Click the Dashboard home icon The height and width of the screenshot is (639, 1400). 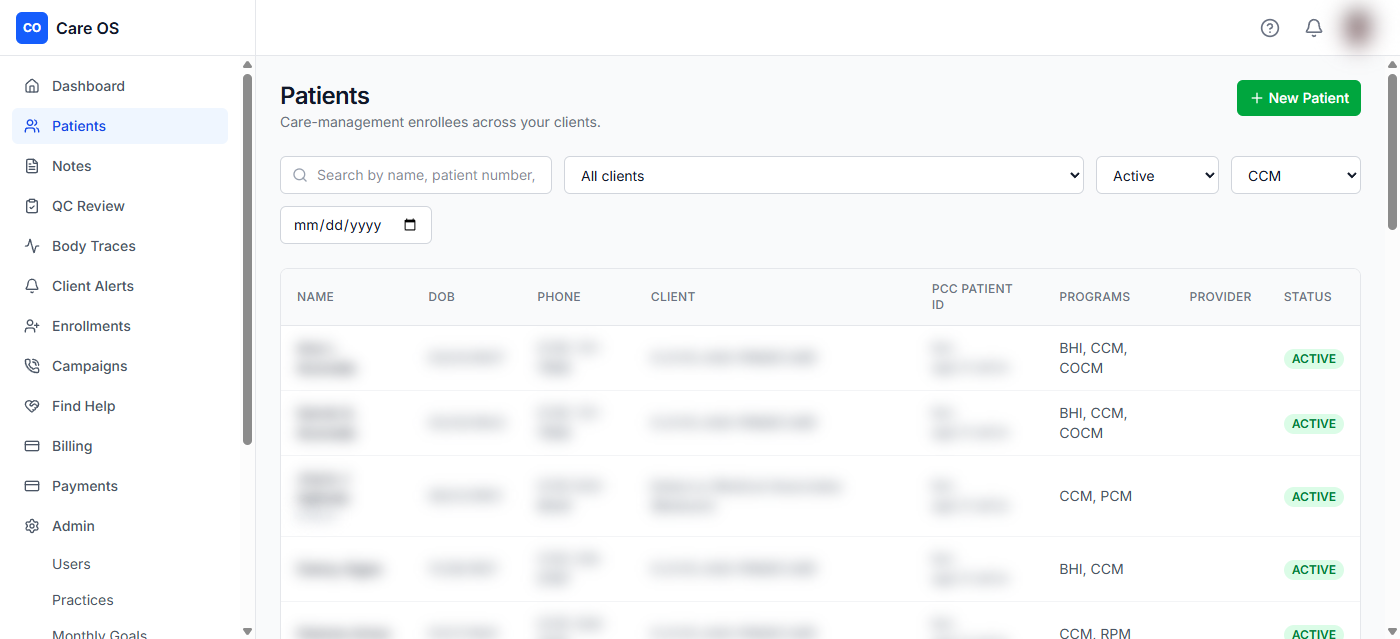point(32,86)
